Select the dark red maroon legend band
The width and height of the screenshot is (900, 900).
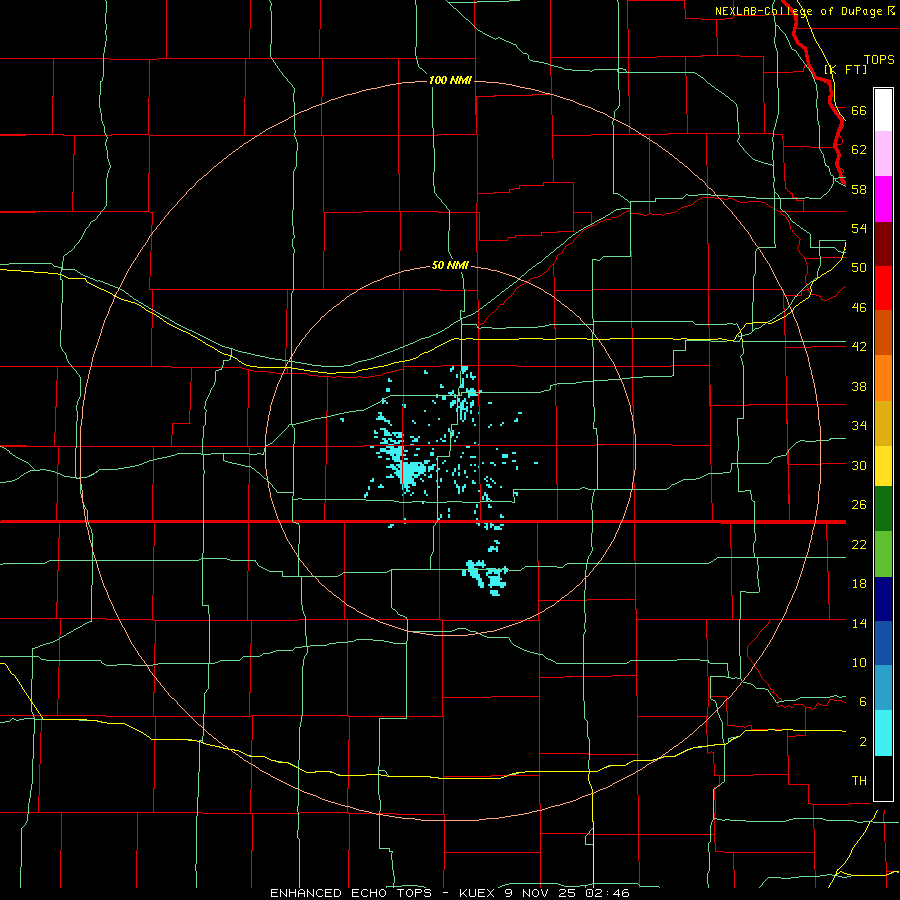(883, 244)
